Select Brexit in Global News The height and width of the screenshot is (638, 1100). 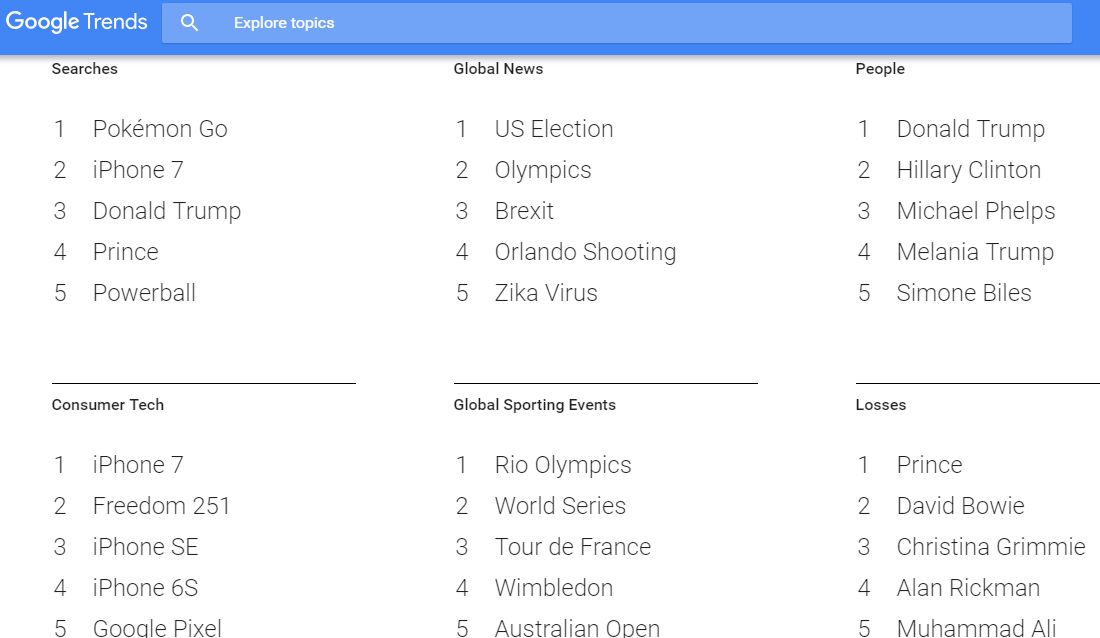point(524,211)
